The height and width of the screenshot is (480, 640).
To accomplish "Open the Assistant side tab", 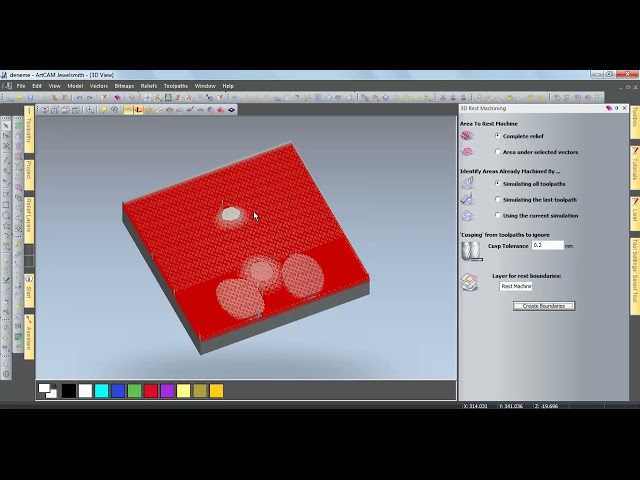I will pyautogui.click(x=29, y=336).
